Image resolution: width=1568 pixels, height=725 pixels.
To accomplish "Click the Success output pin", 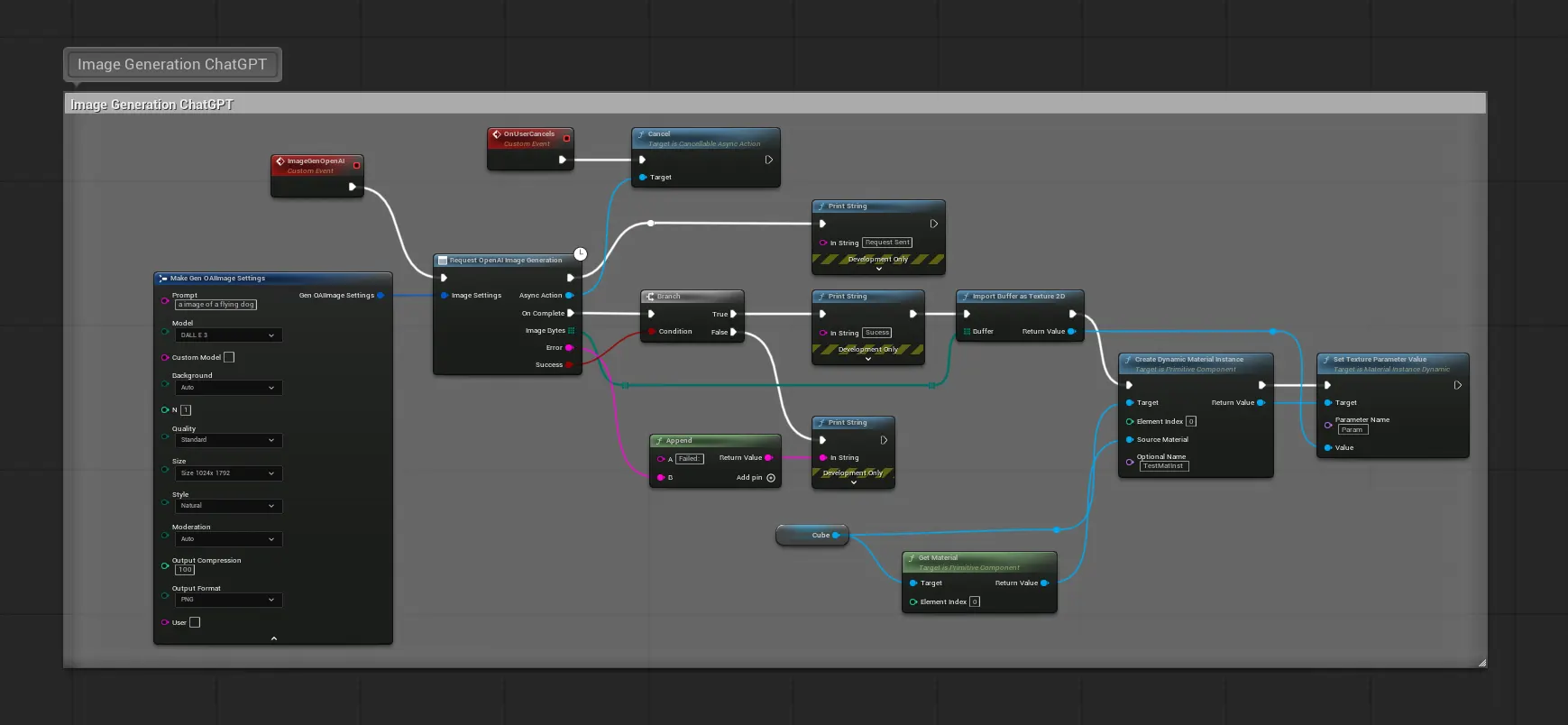I will (569, 364).
